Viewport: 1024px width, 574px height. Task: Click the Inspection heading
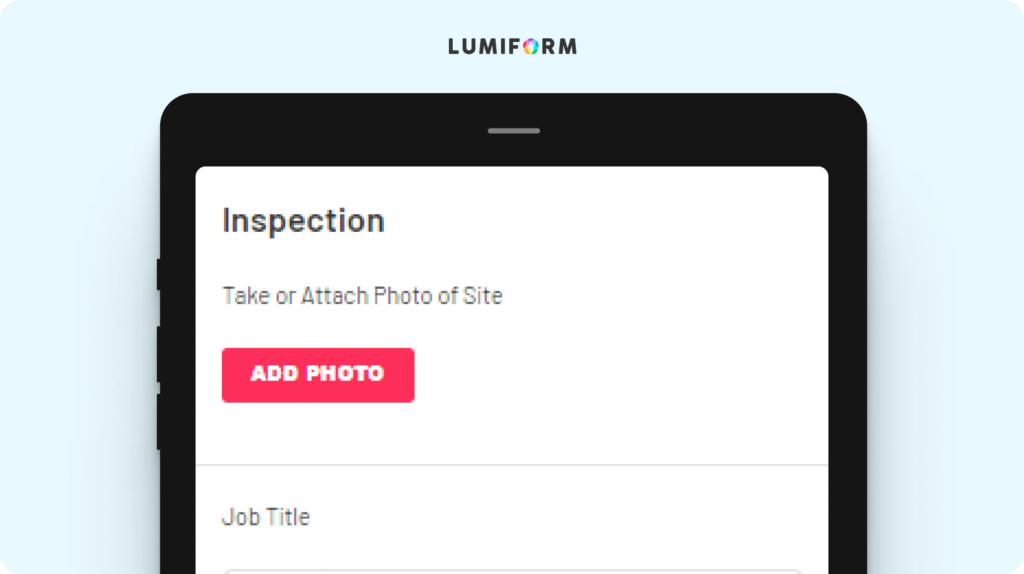(x=304, y=221)
